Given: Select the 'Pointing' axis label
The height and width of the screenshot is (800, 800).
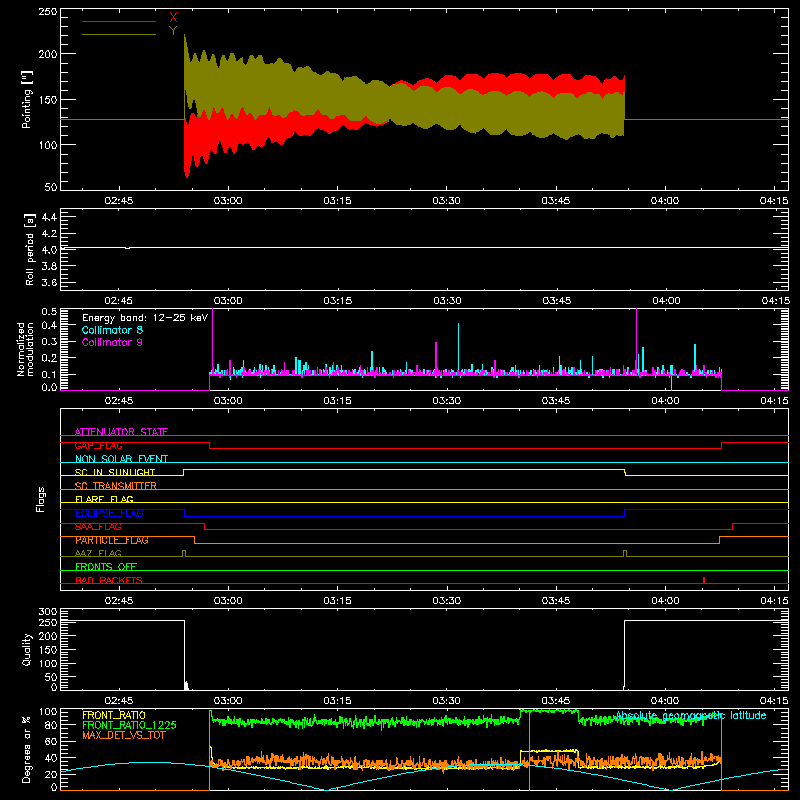Looking at the screenshot, I should point(27,99).
